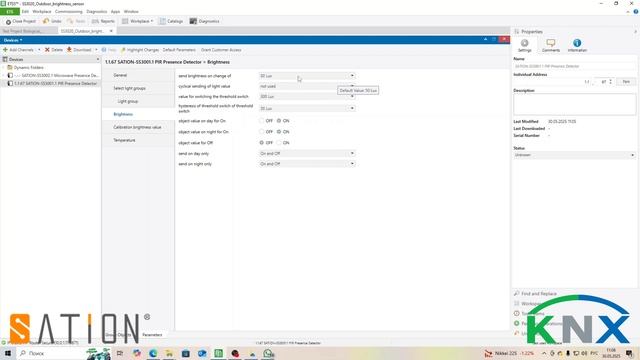Open Microsoft Edge from the taskbar
This screenshot has height=360, width=640.
coord(153,353)
